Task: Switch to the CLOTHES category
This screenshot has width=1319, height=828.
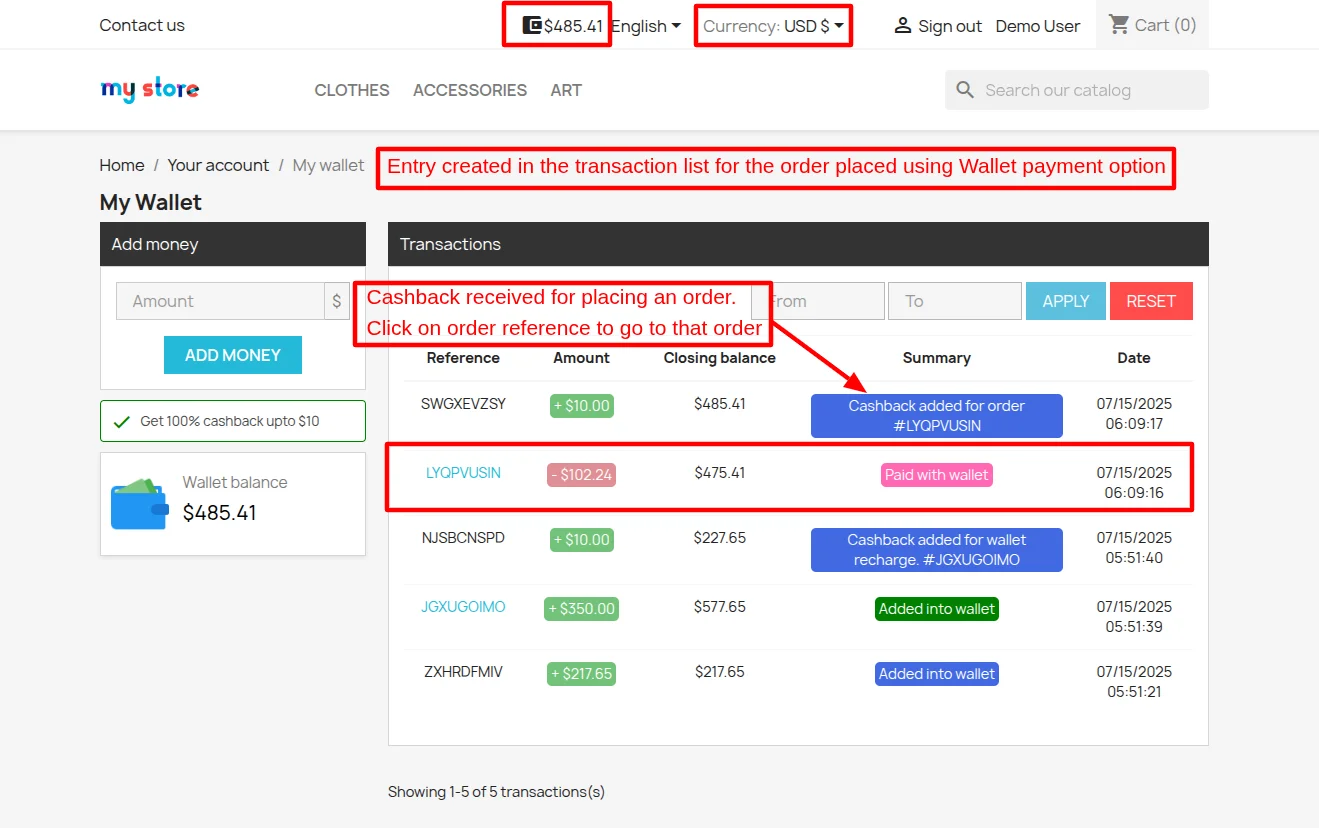Action: coord(351,90)
